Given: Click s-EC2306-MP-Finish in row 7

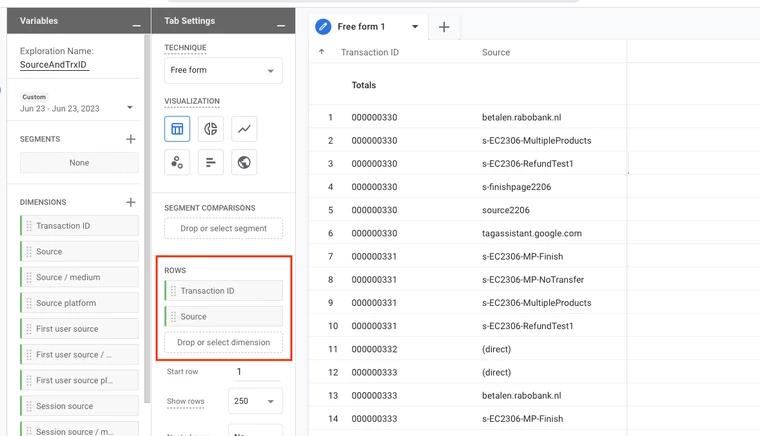Looking at the screenshot, I should (x=522, y=256).
